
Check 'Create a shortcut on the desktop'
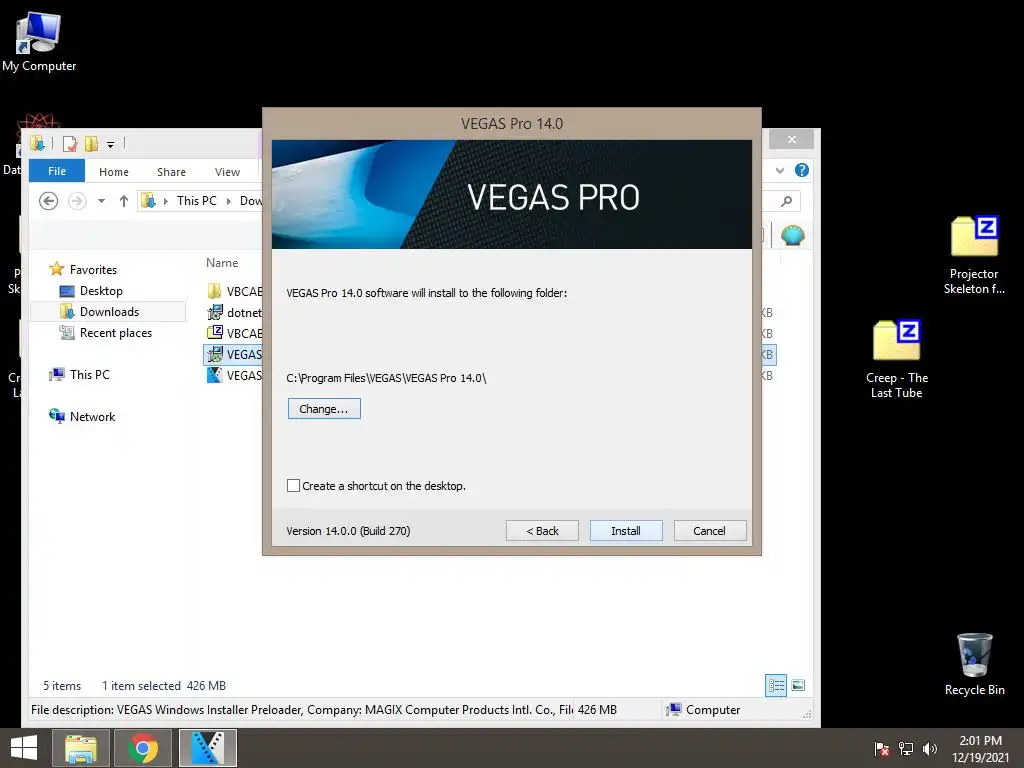[293, 486]
